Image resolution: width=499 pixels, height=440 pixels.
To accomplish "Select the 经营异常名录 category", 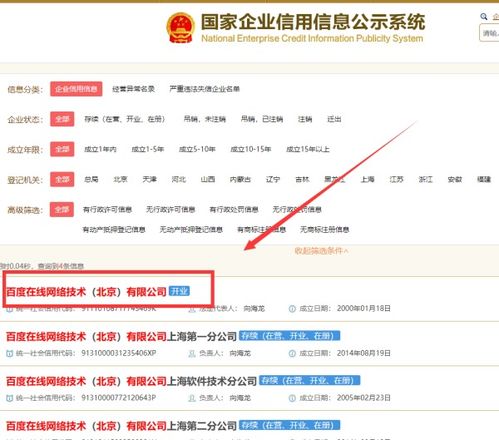I will pyautogui.click(x=133, y=89).
